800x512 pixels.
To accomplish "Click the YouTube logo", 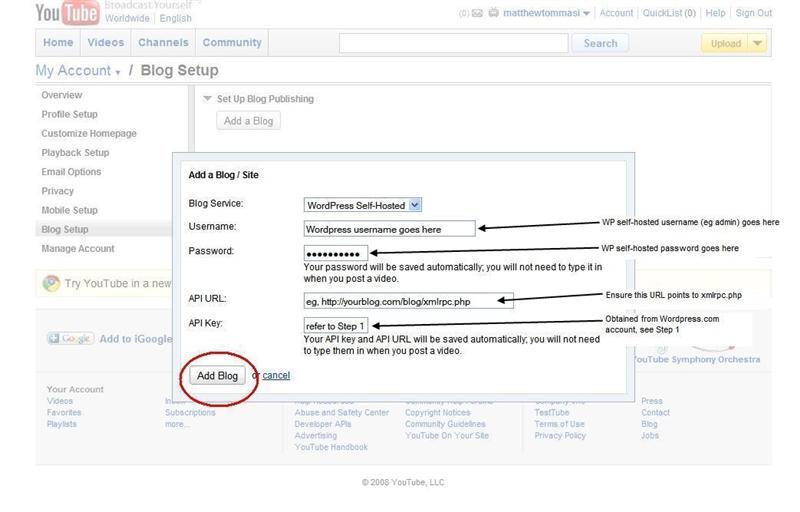I will pos(67,12).
